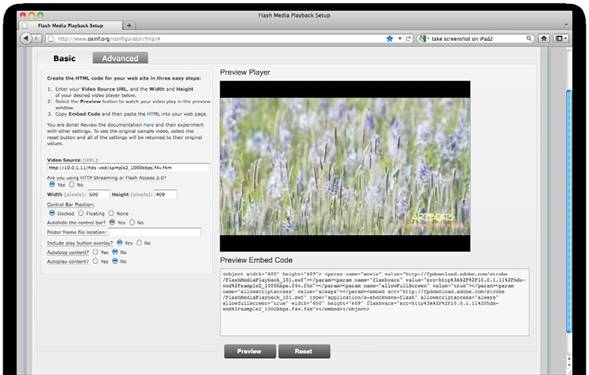Click the blue vertical page scrollbar thumb

pyautogui.click(x=569, y=210)
